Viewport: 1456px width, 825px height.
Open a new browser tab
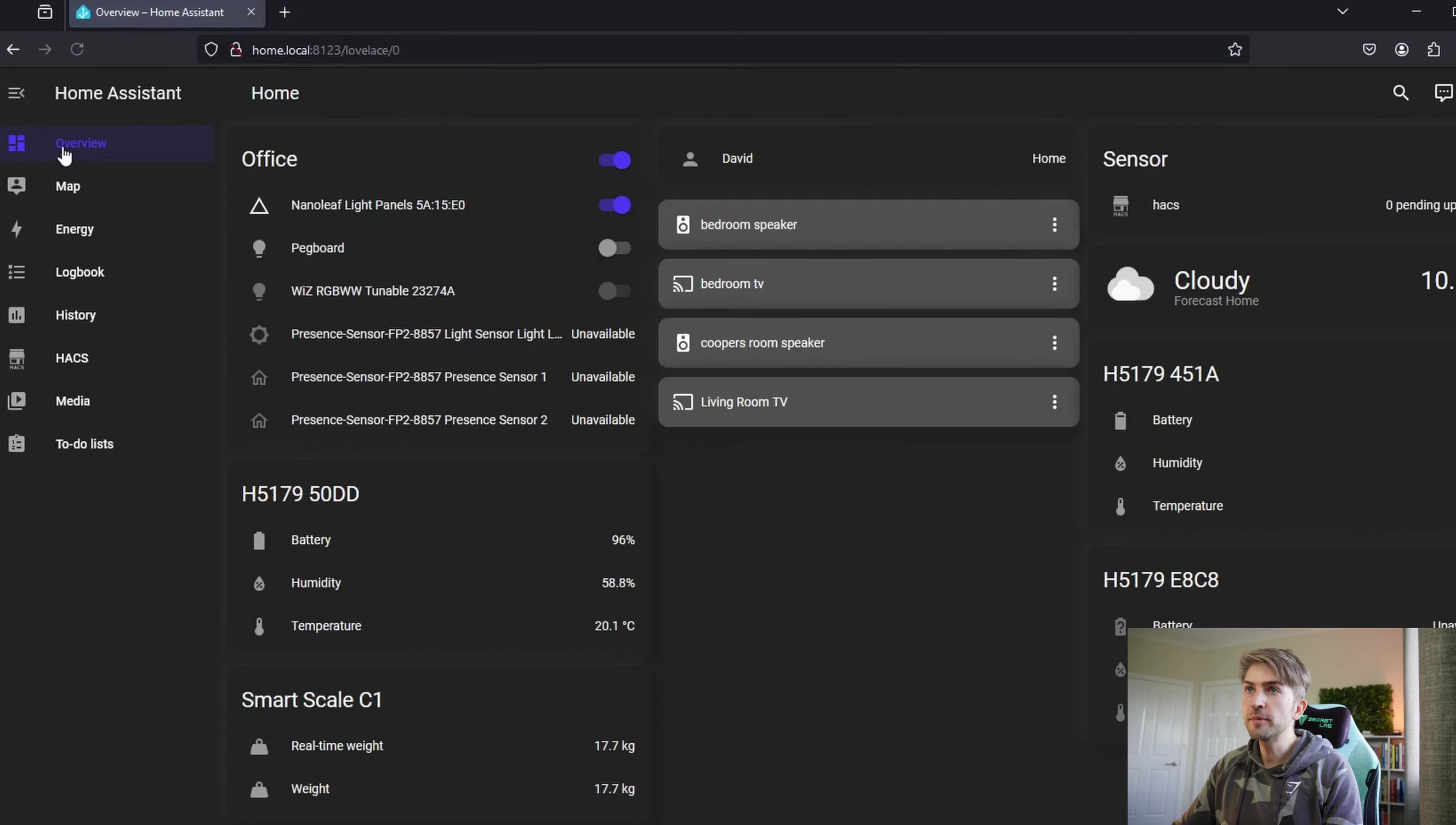pyautogui.click(x=285, y=13)
